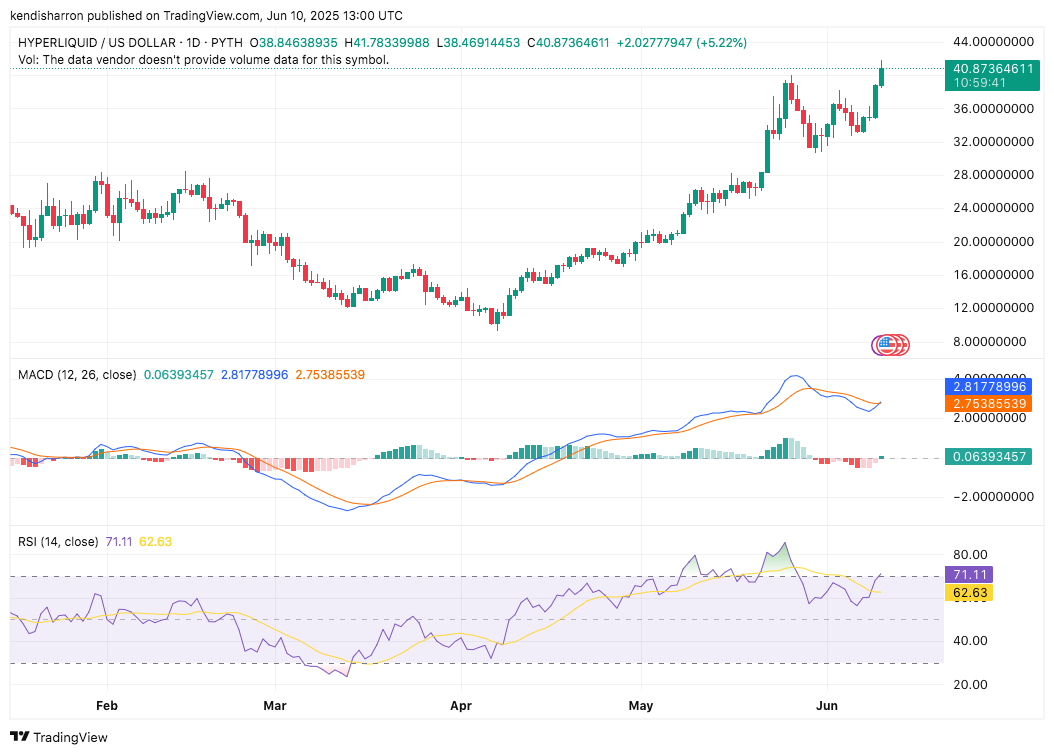
Task: Click the Vol data vendor notice text
Action: pyautogui.click(x=203, y=60)
